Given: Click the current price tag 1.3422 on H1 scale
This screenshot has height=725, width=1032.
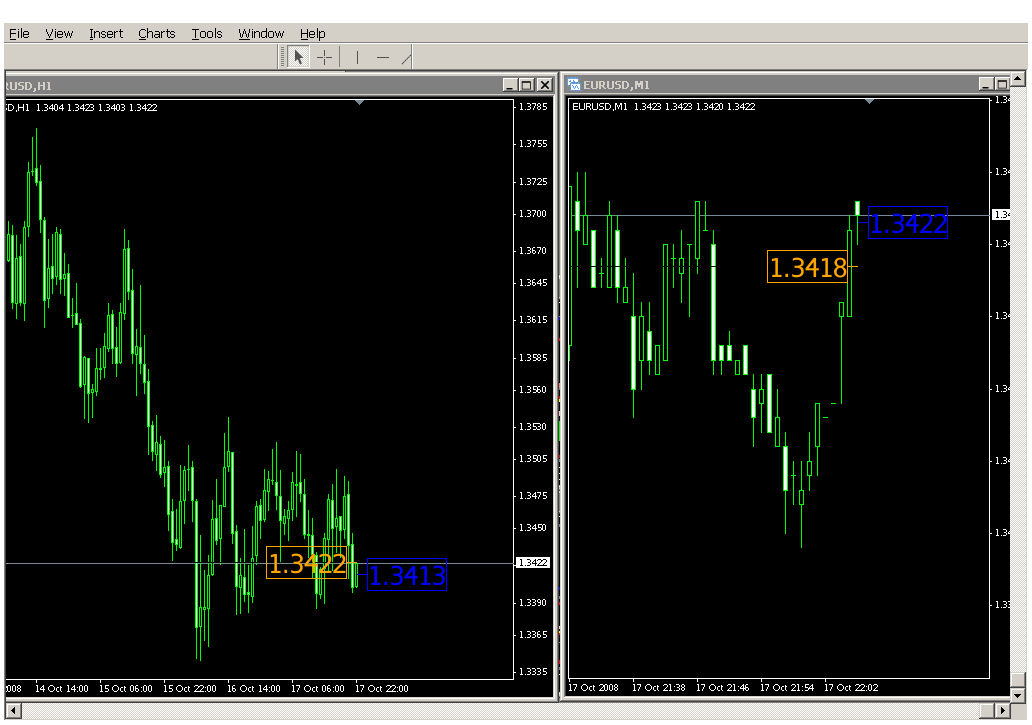Looking at the screenshot, I should (x=532, y=562).
